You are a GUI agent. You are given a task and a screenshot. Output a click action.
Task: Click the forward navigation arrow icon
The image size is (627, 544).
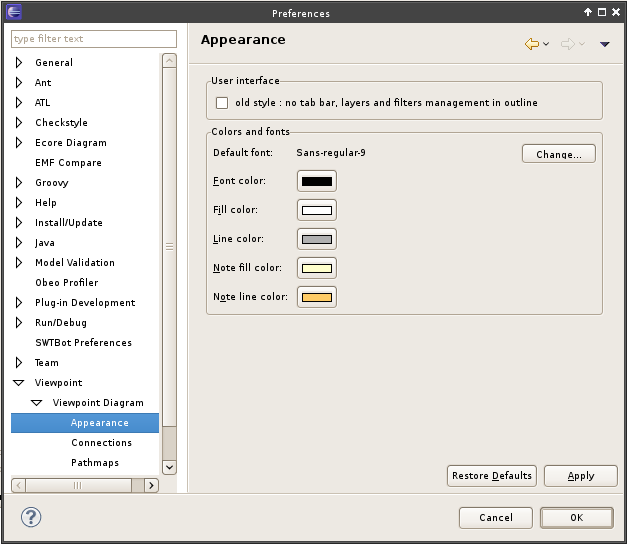tap(567, 44)
